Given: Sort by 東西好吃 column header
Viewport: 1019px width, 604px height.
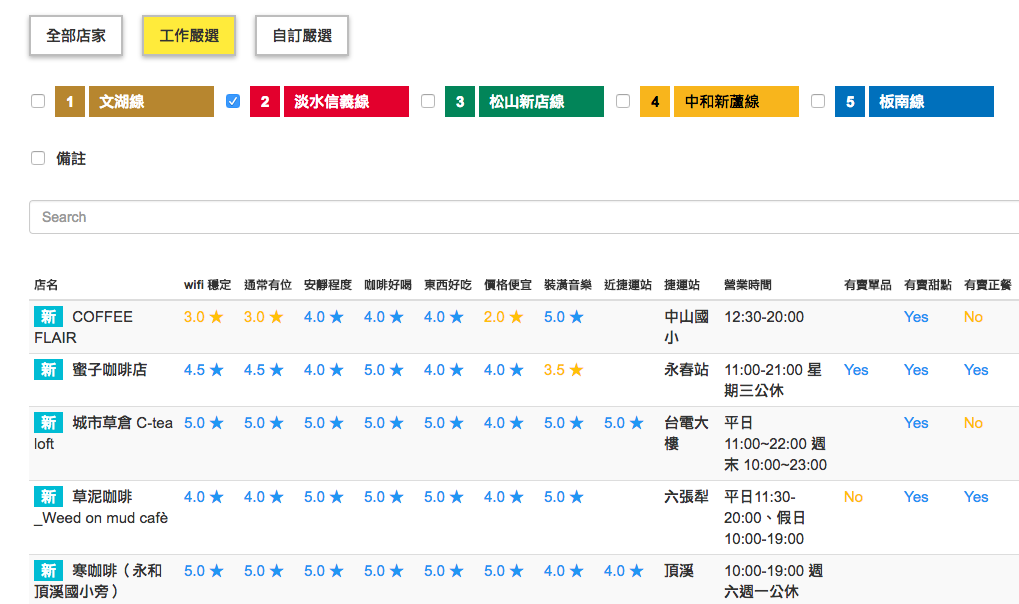Looking at the screenshot, I should (x=448, y=285).
